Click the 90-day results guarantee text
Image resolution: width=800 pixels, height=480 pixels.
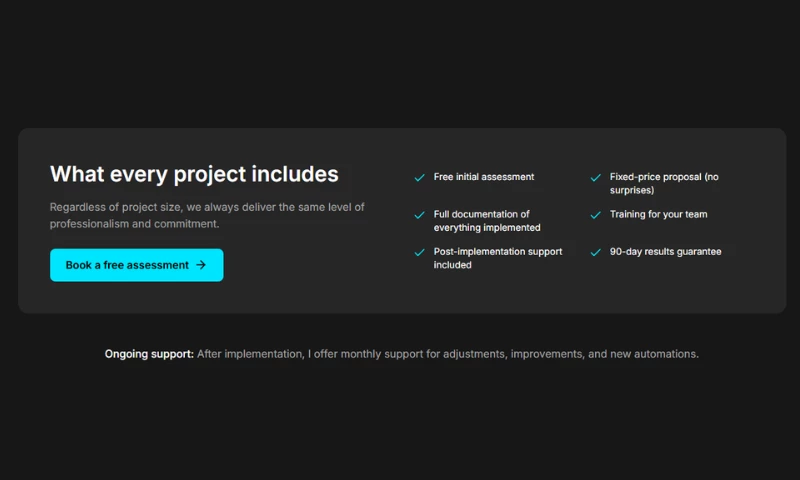[x=665, y=252]
